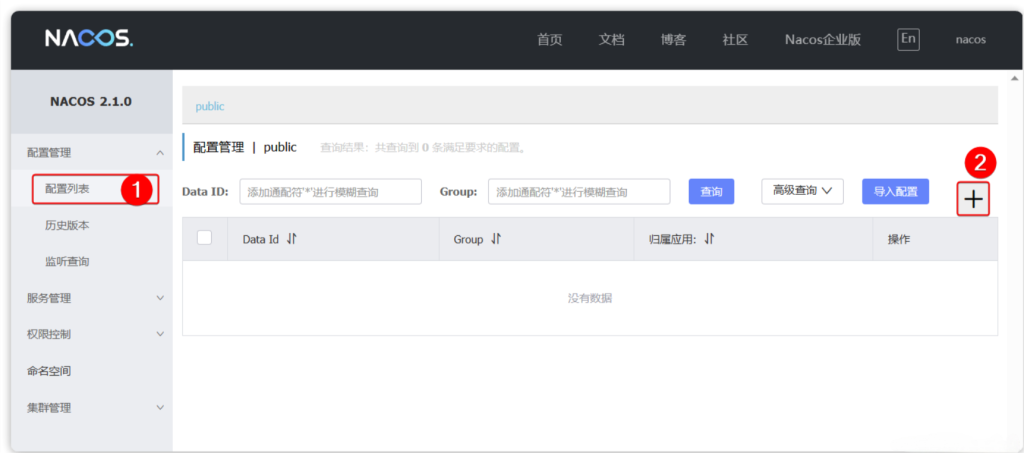Go to 监听查询 page
1024x453 pixels.
(x=67, y=262)
